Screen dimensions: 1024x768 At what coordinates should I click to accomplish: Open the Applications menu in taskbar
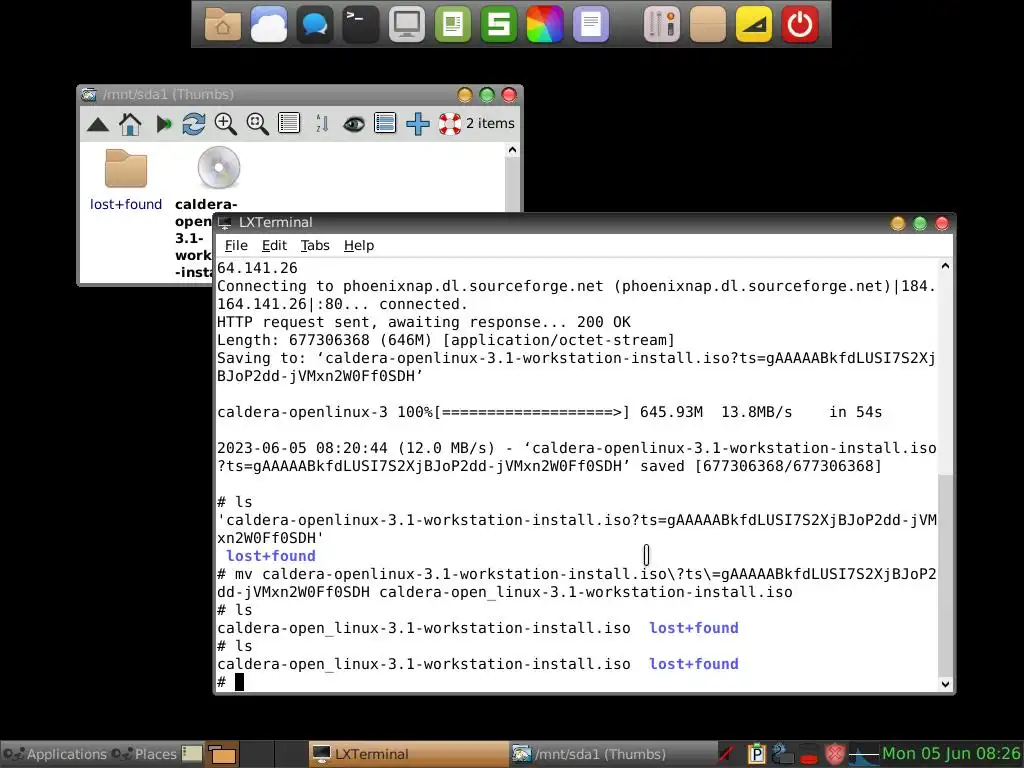pos(55,754)
